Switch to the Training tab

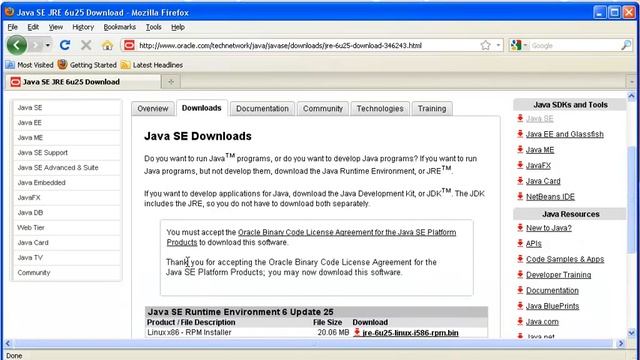point(432,109)
